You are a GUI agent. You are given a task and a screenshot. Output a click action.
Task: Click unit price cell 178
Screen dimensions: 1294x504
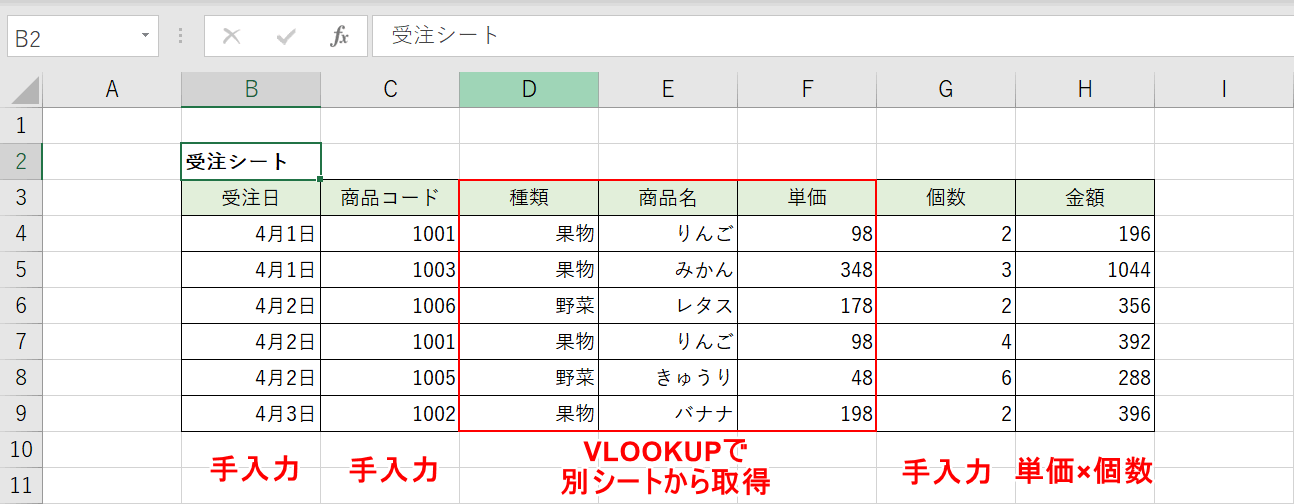coord(807,306)
